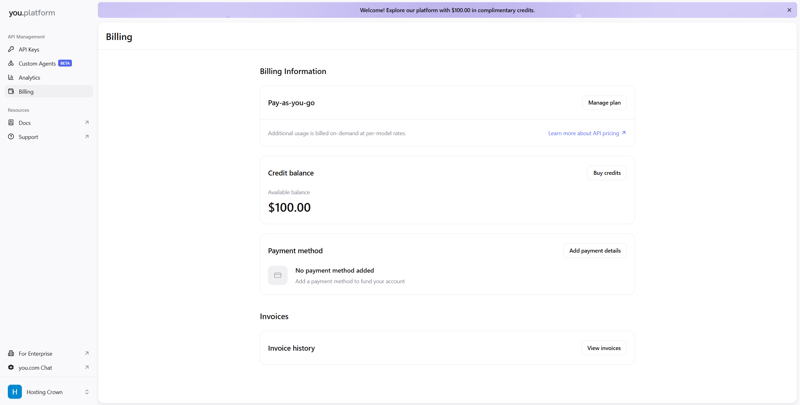Open you.com Chat link
Image resolution: width=800 pixels, height=405 pixels.
pyautogui.click(x=49, y=367)
